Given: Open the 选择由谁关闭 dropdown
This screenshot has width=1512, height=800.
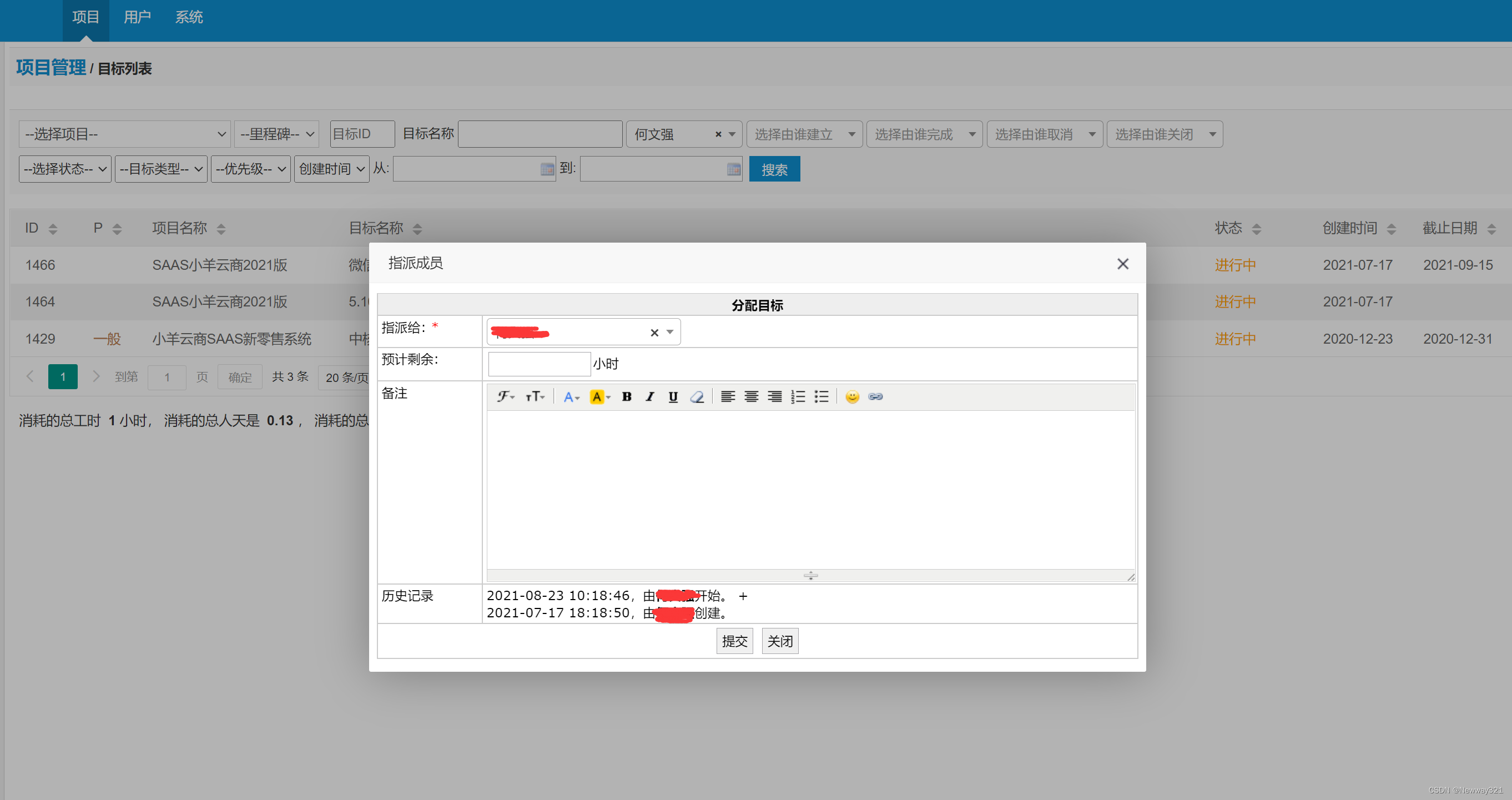Looking at the screenshot, I should [1165, 134].
